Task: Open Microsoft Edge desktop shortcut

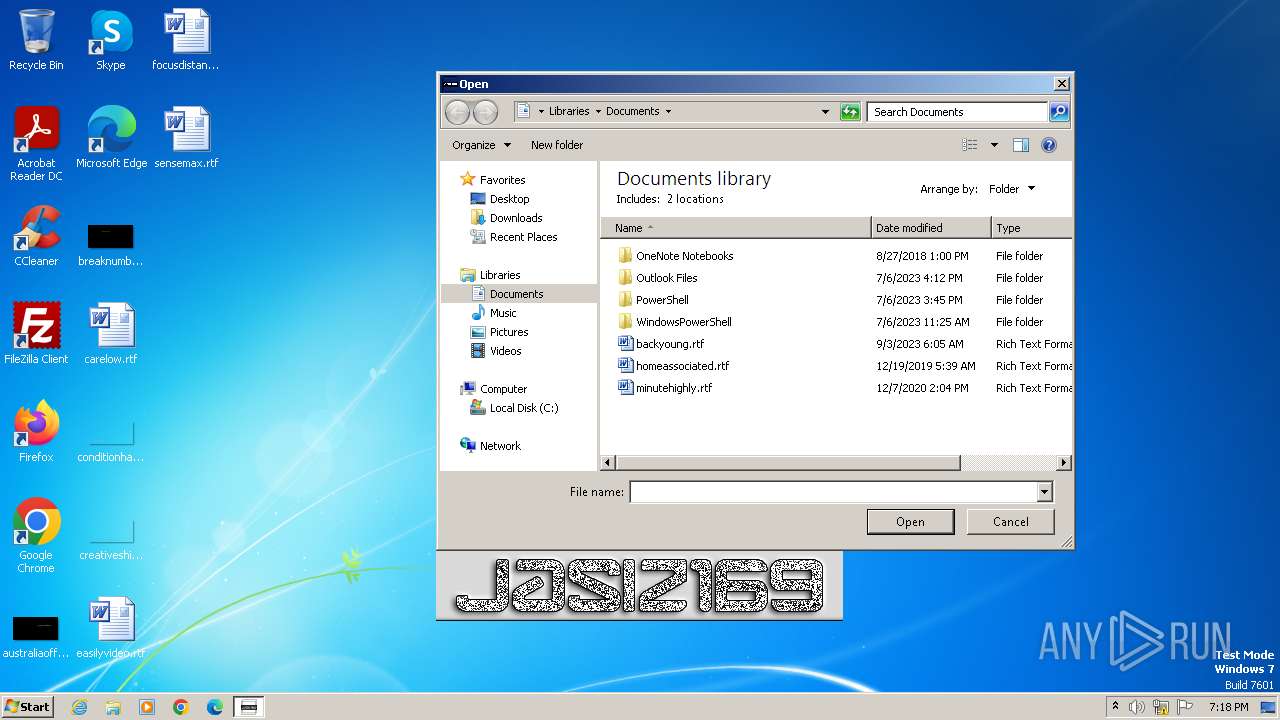Action: point(111,138)
